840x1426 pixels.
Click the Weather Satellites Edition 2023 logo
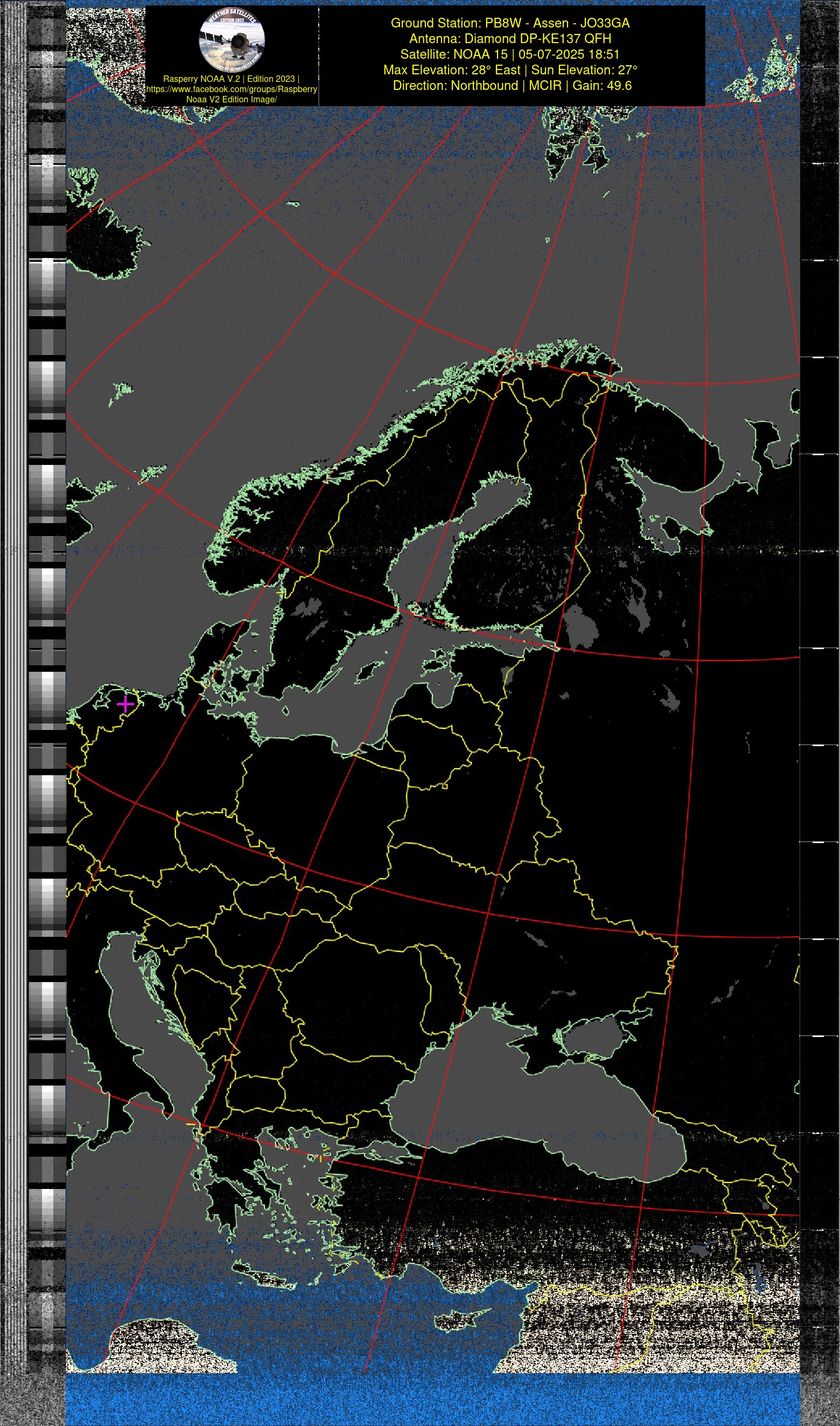(x=232, y=40)
